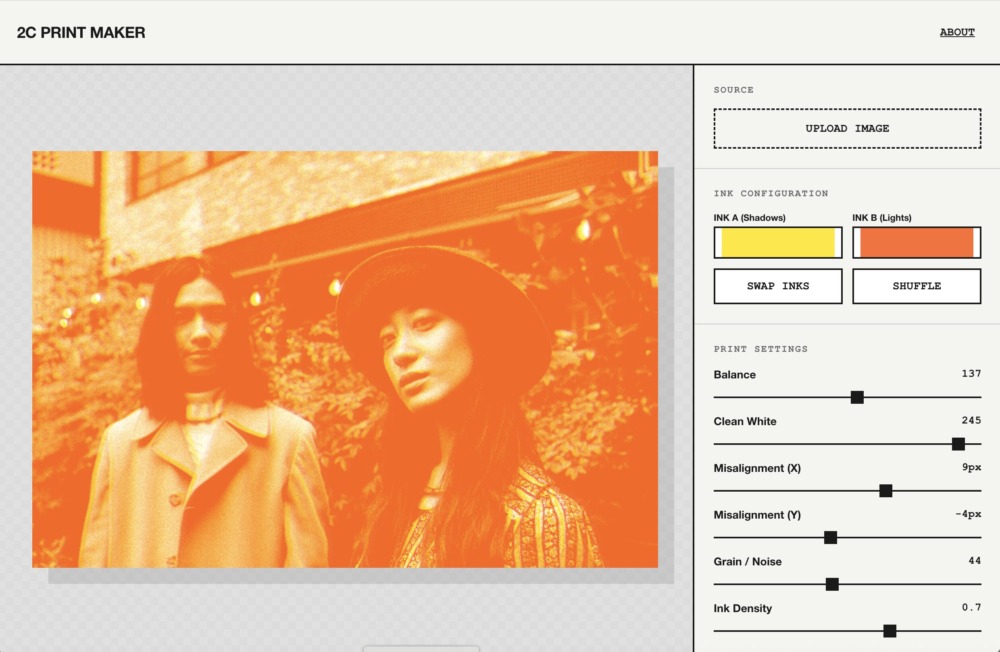Open the INK B (Lights) orange swatch
This screenshot has height=652, width=1000.
(916, 243)
